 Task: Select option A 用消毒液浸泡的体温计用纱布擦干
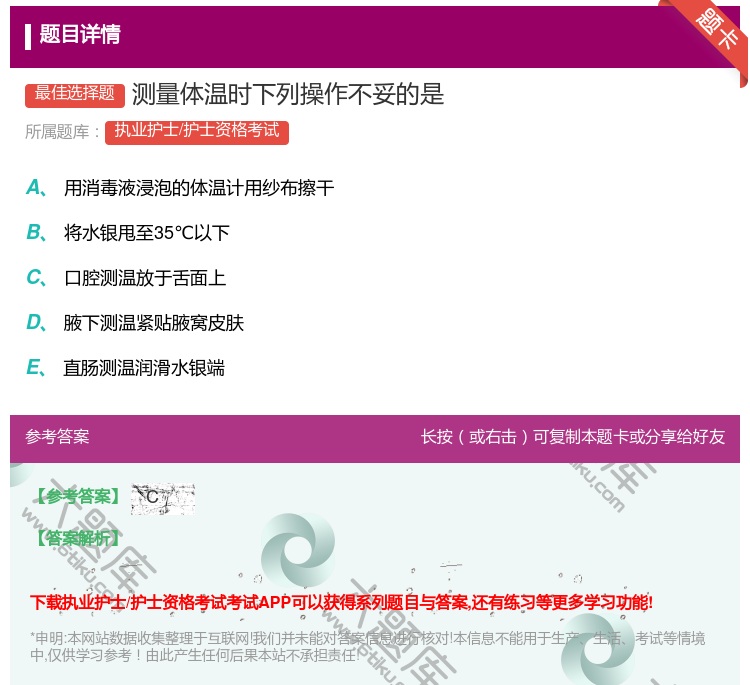tap(180, 188)
